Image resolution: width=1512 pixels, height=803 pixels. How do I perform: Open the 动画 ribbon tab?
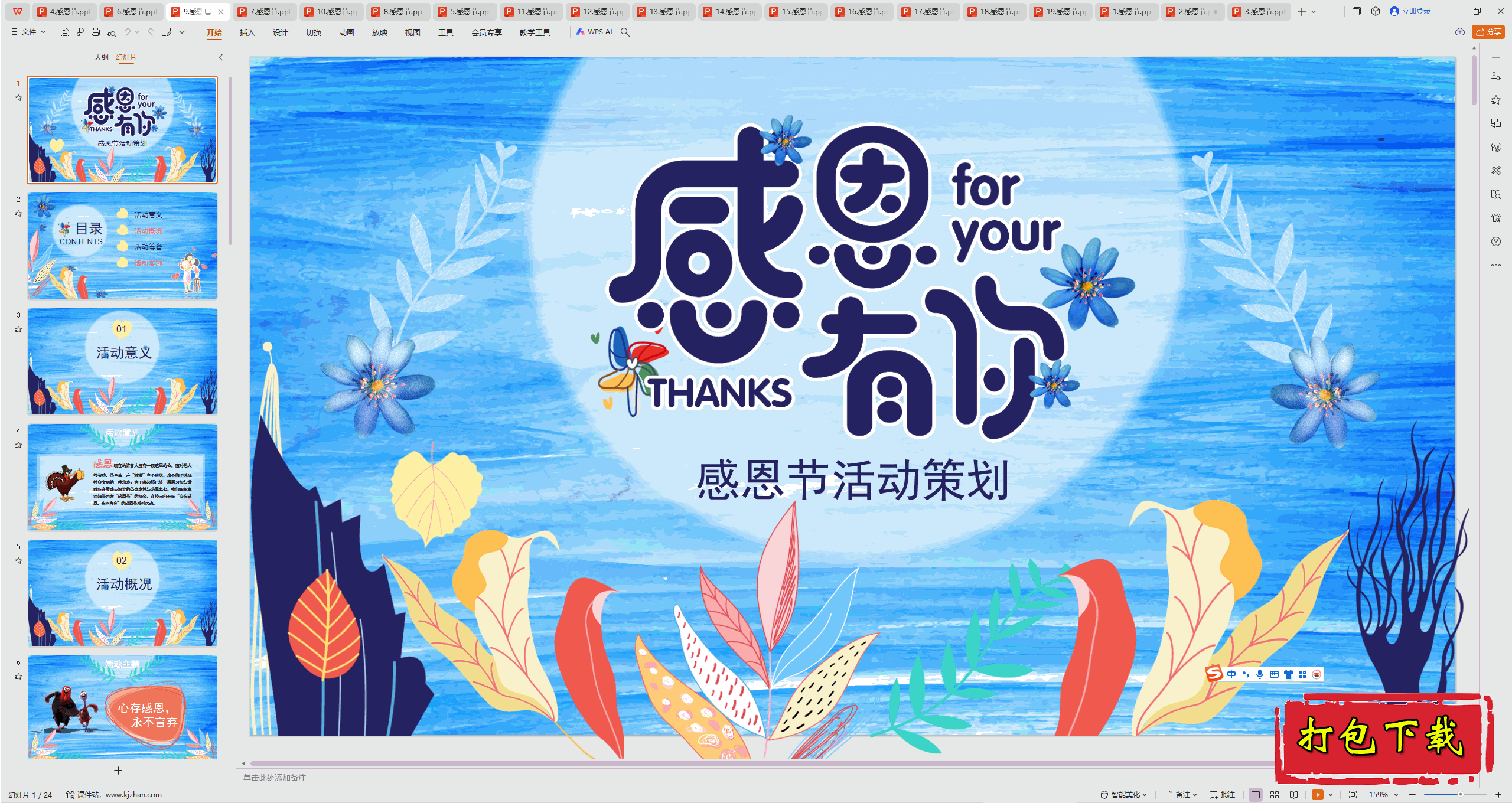(346, 32)
